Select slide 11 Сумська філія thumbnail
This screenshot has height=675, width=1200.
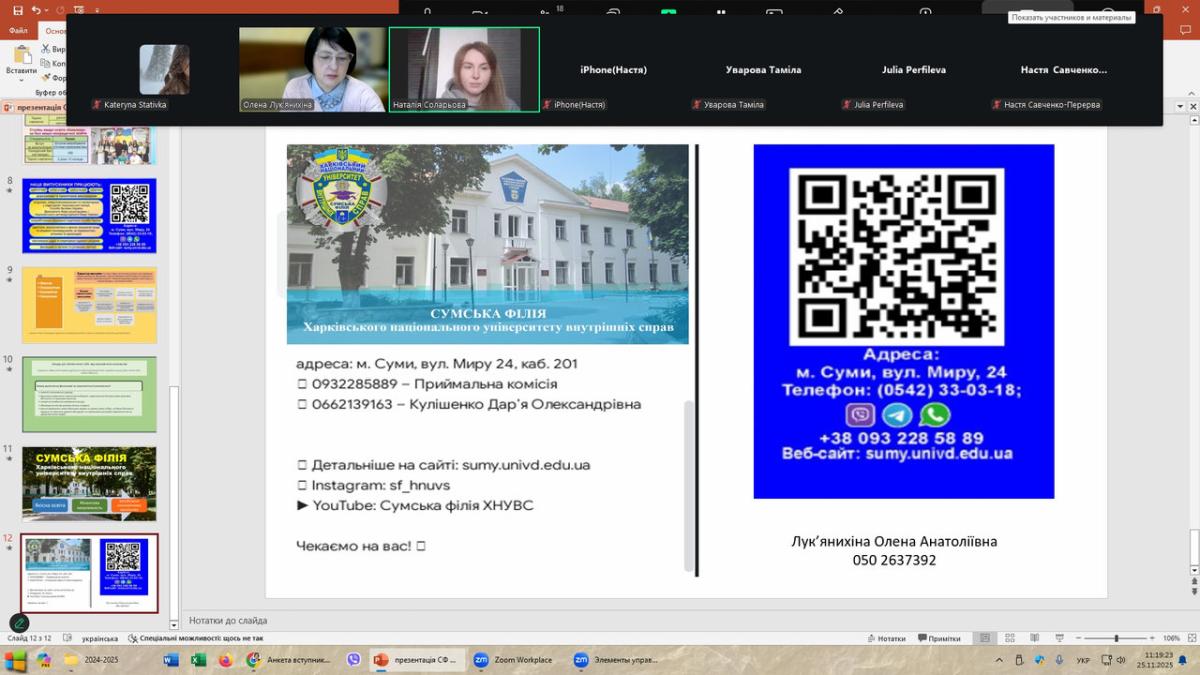click(89, 483)
